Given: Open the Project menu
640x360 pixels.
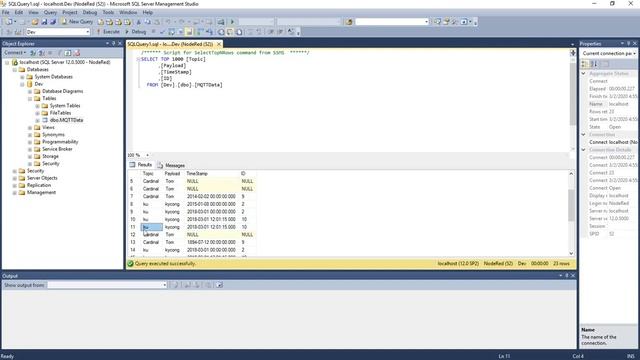Looking at the screenshot, I should [x=70, y=12].
